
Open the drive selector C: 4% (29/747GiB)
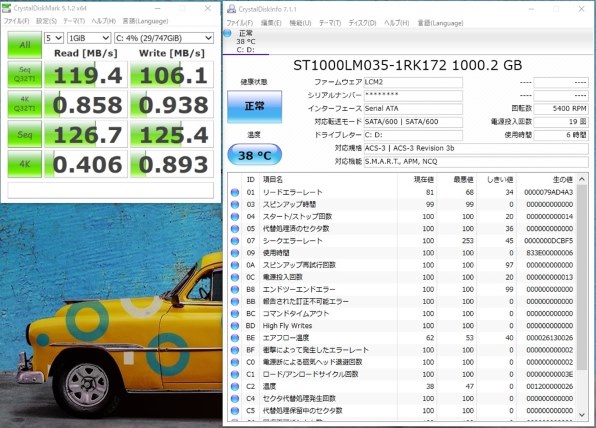[163, 38]
